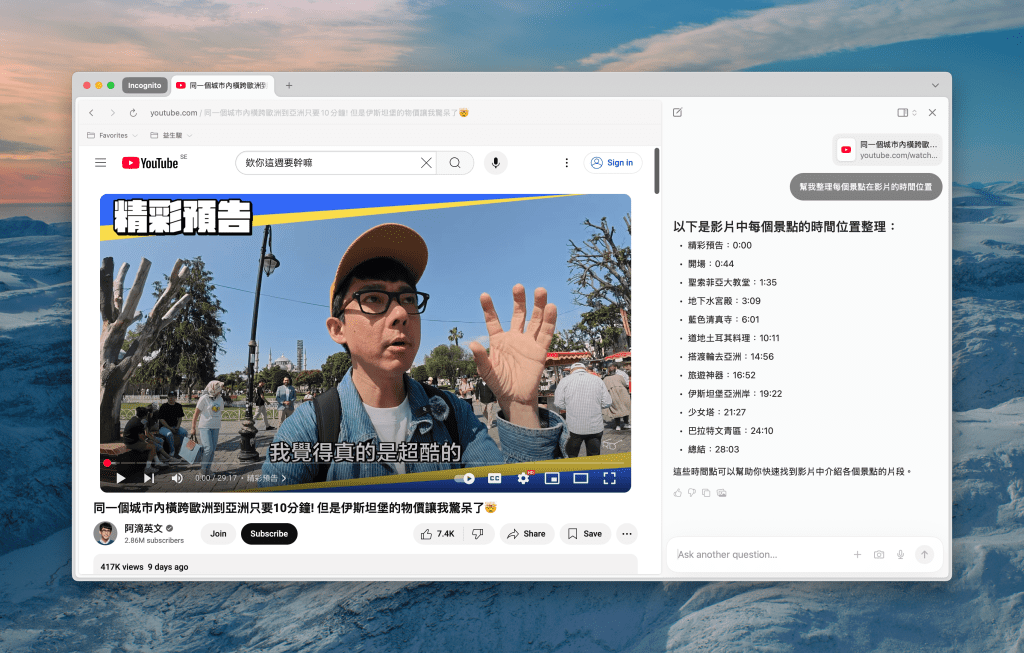Image resolution: width=1024 pixels, height=653 pixels.
Task: Open YouTube's three-dot settings menu
Action: 566,163
